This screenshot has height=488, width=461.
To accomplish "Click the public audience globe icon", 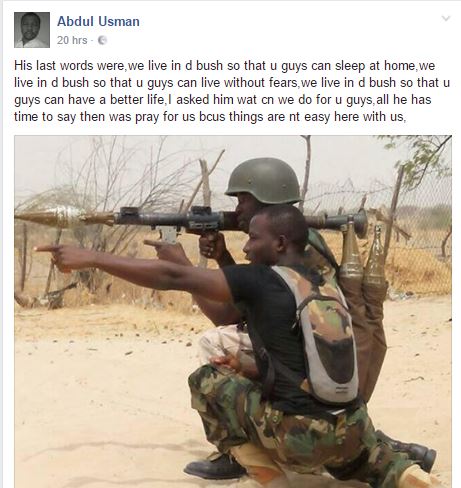I will 102,40.
